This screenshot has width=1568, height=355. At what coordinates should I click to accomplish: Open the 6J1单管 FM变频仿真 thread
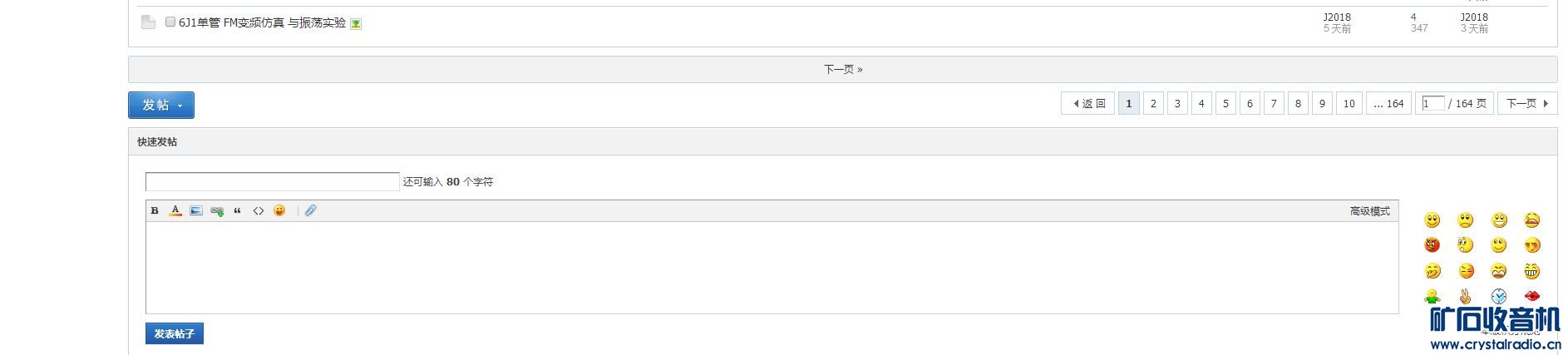click(x=262, y=23)
